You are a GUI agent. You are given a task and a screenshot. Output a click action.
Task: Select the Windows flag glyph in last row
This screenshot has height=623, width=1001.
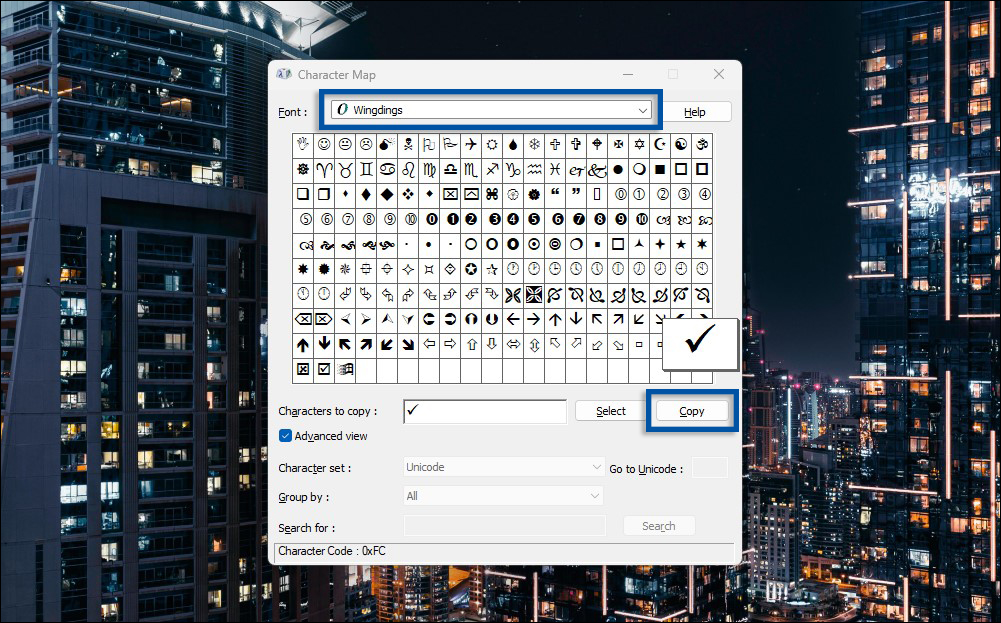coord(345,370)
